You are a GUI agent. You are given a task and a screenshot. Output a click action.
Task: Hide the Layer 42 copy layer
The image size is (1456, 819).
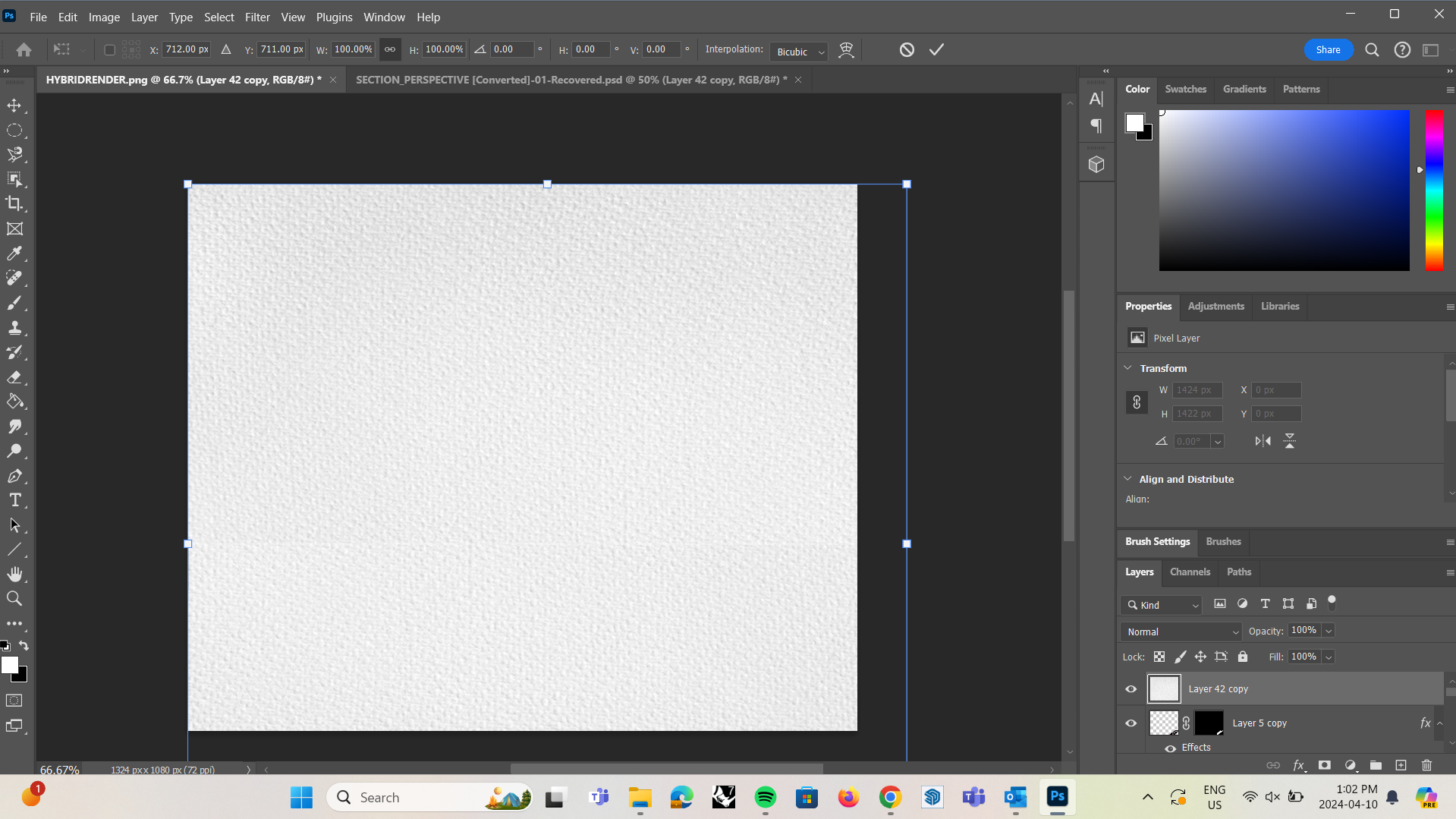coord(1131,688)
